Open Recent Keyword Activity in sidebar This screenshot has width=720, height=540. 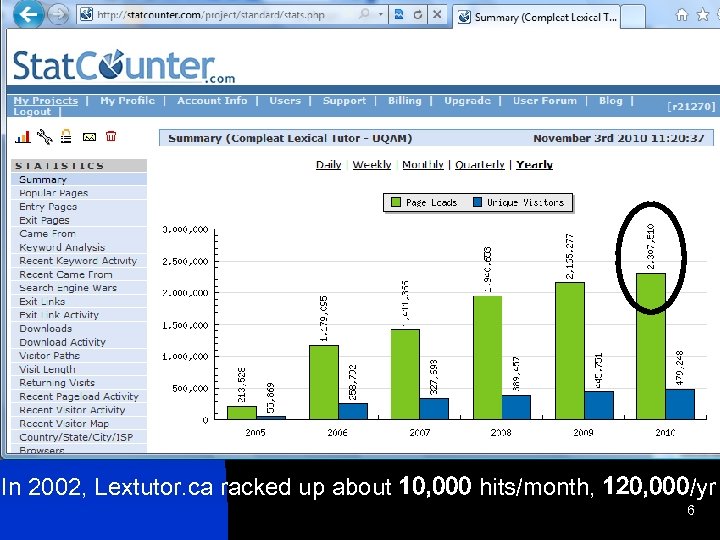(79, 261)
